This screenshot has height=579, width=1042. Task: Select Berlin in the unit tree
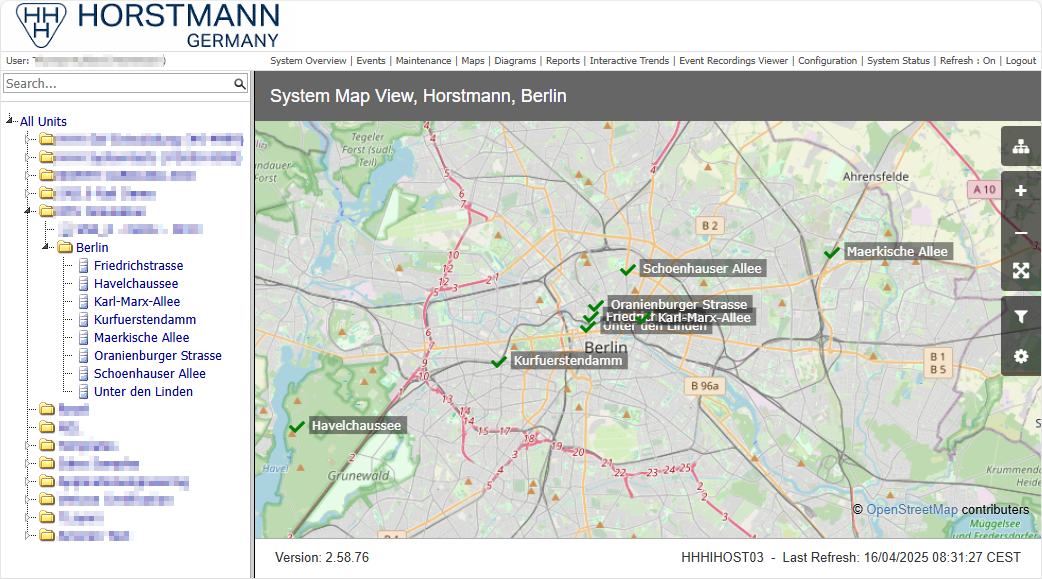click(x=92, y=247)
